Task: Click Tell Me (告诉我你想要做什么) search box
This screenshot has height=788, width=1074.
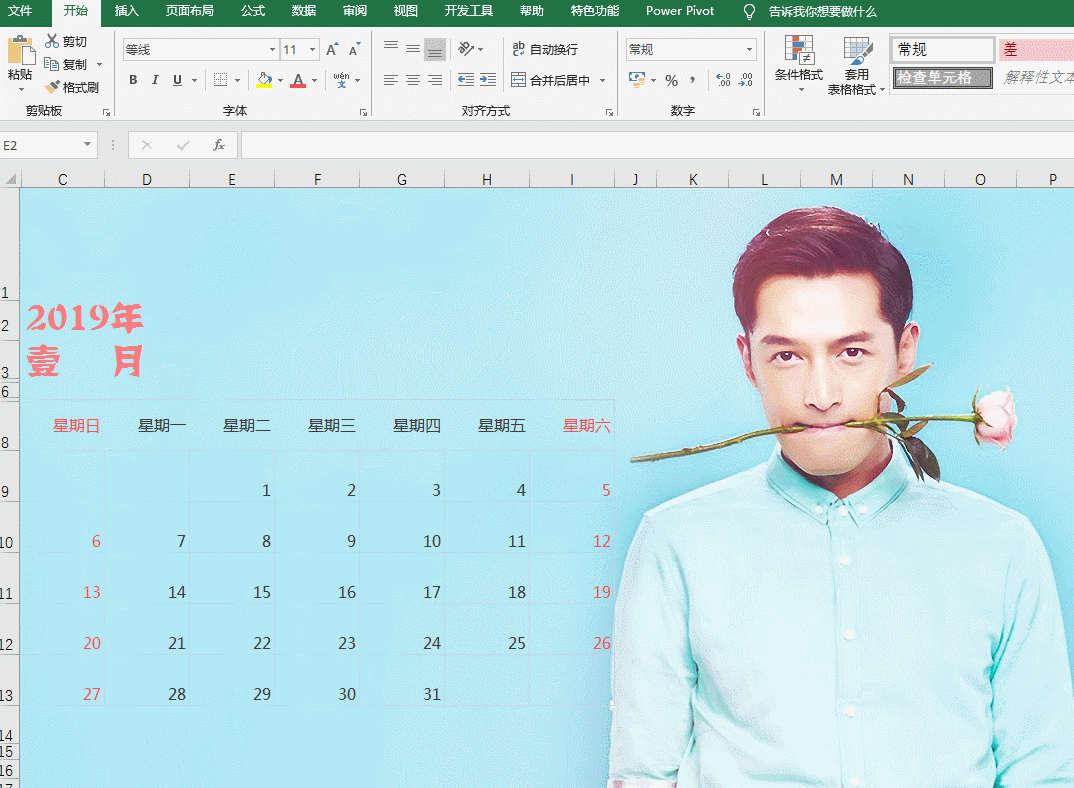Action: (822, 11)
